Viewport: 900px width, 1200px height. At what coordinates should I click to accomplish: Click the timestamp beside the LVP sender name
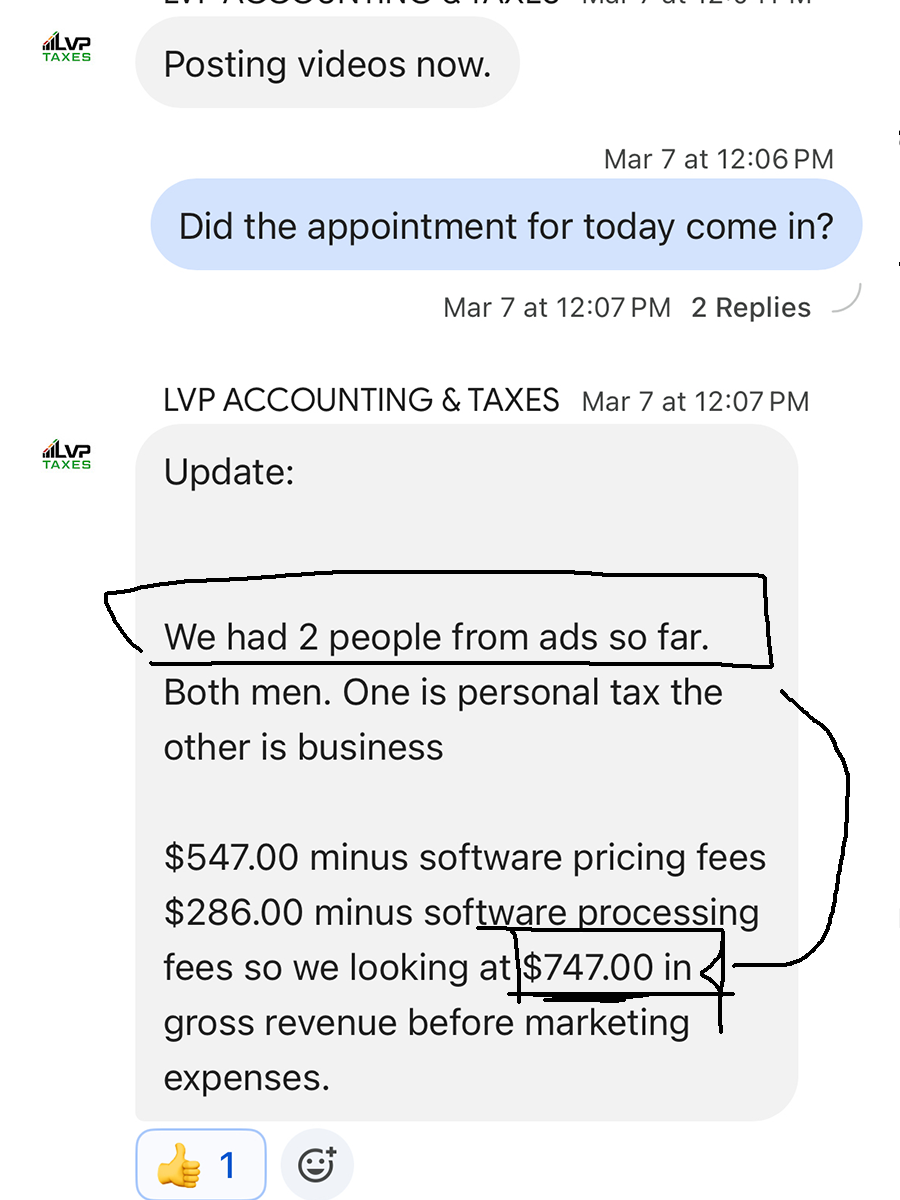coord(695,402)
